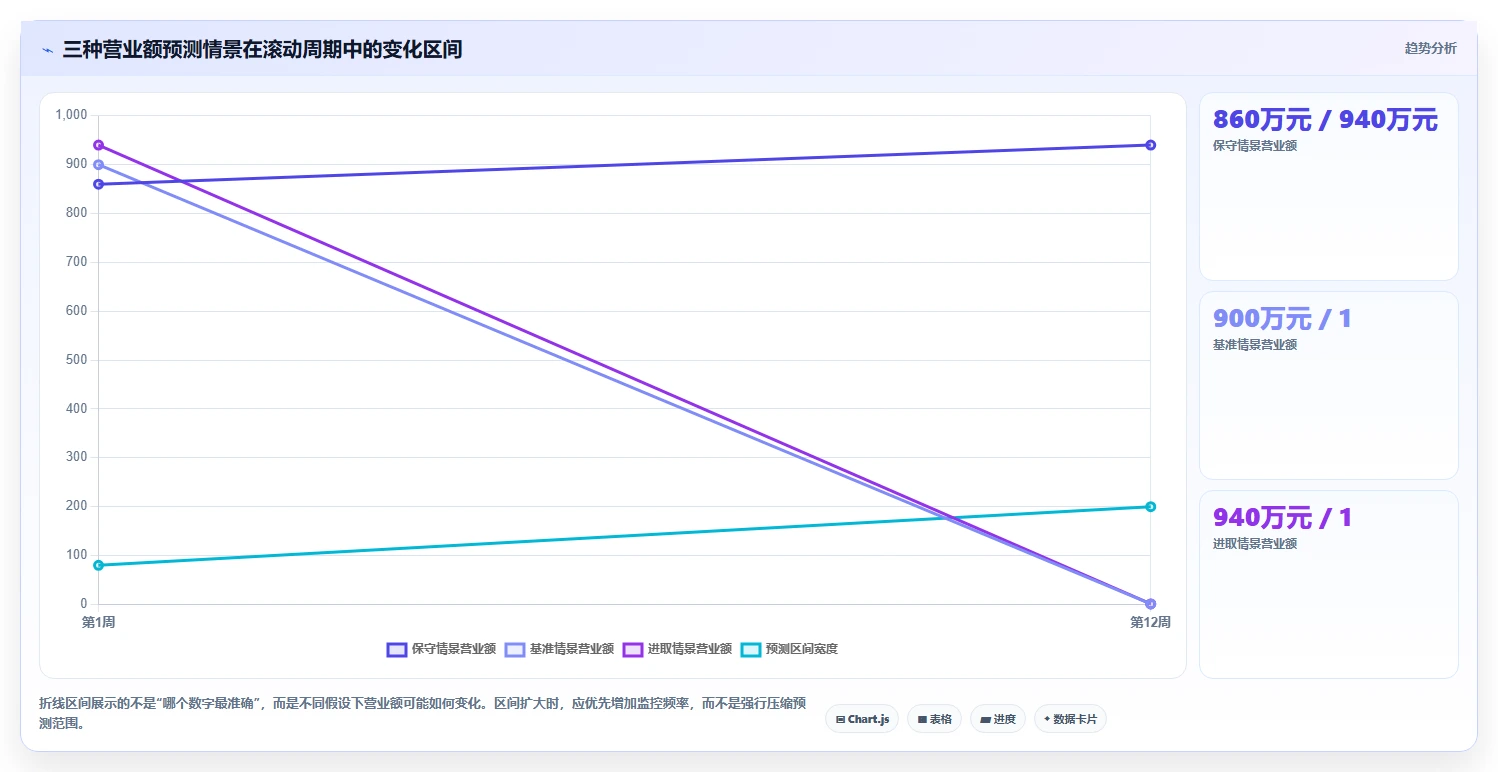The image size is (1498, 772).
Task: Click 基准情景营业额 caption in second card
Action: coord(1255,345)
